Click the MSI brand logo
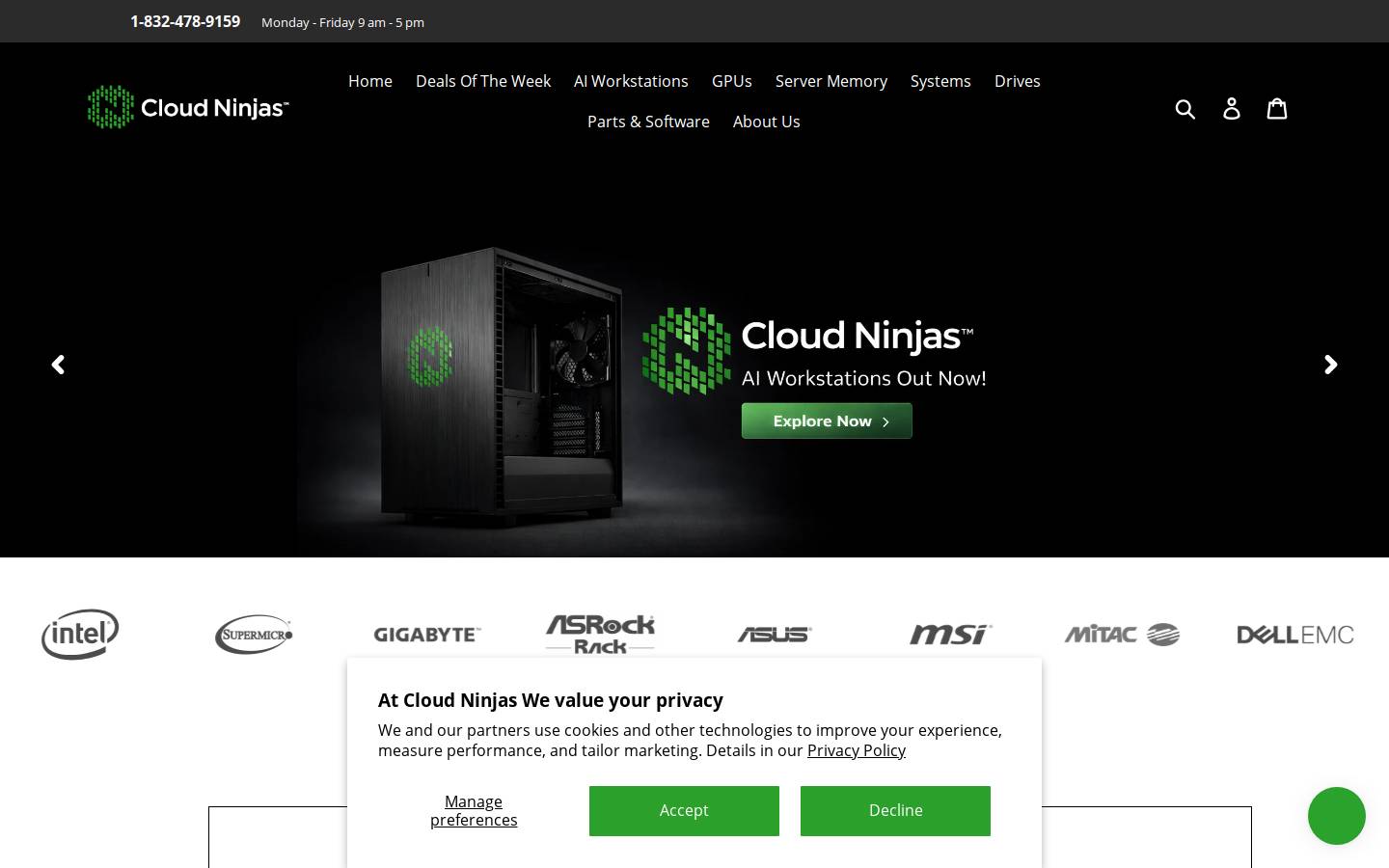The image size is (1389, 868). coord(950,635)
